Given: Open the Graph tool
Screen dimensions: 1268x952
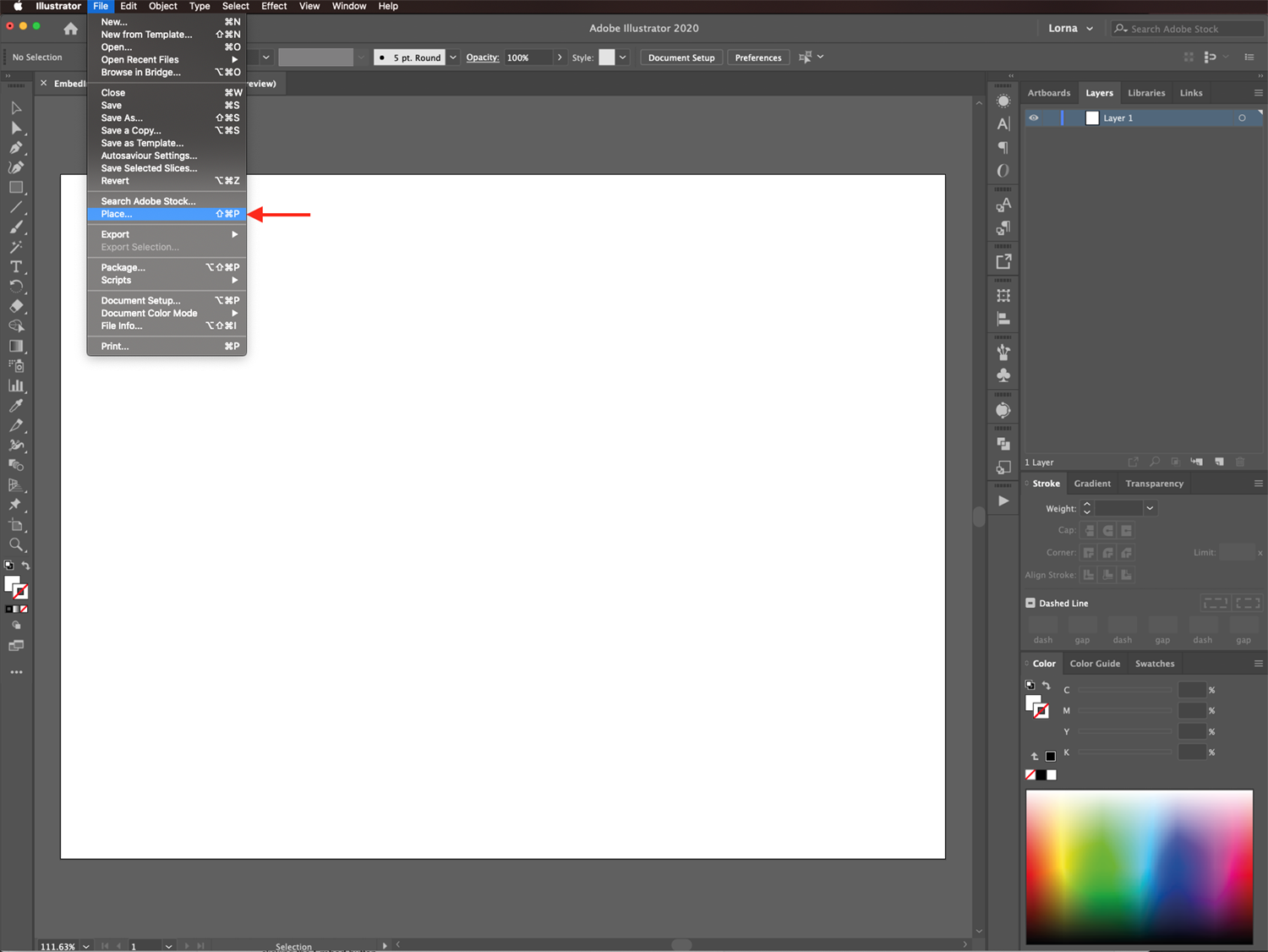Looking at the screenshot, I should (16, 386).
